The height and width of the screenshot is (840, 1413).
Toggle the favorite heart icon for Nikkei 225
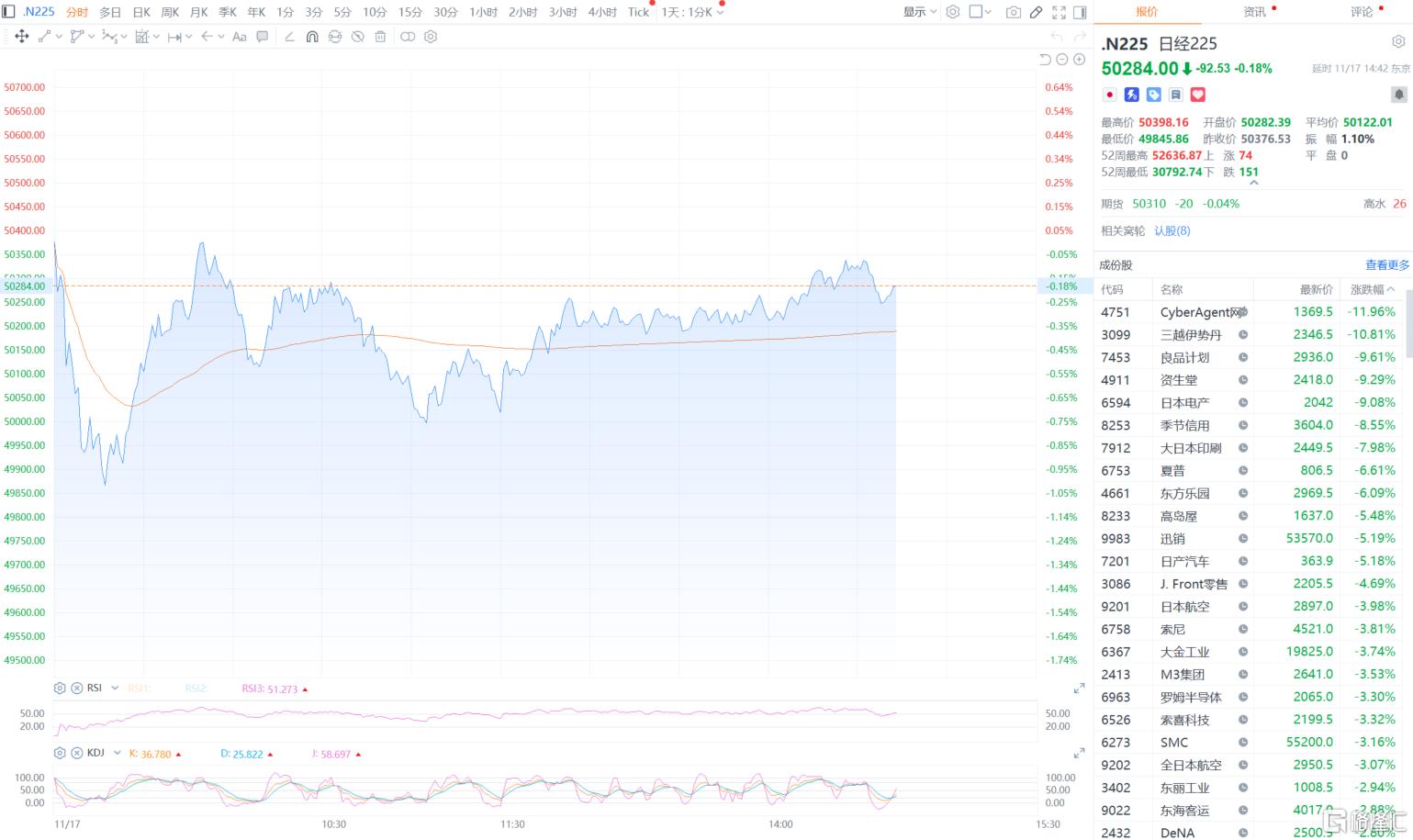(x=1198, y=95)
